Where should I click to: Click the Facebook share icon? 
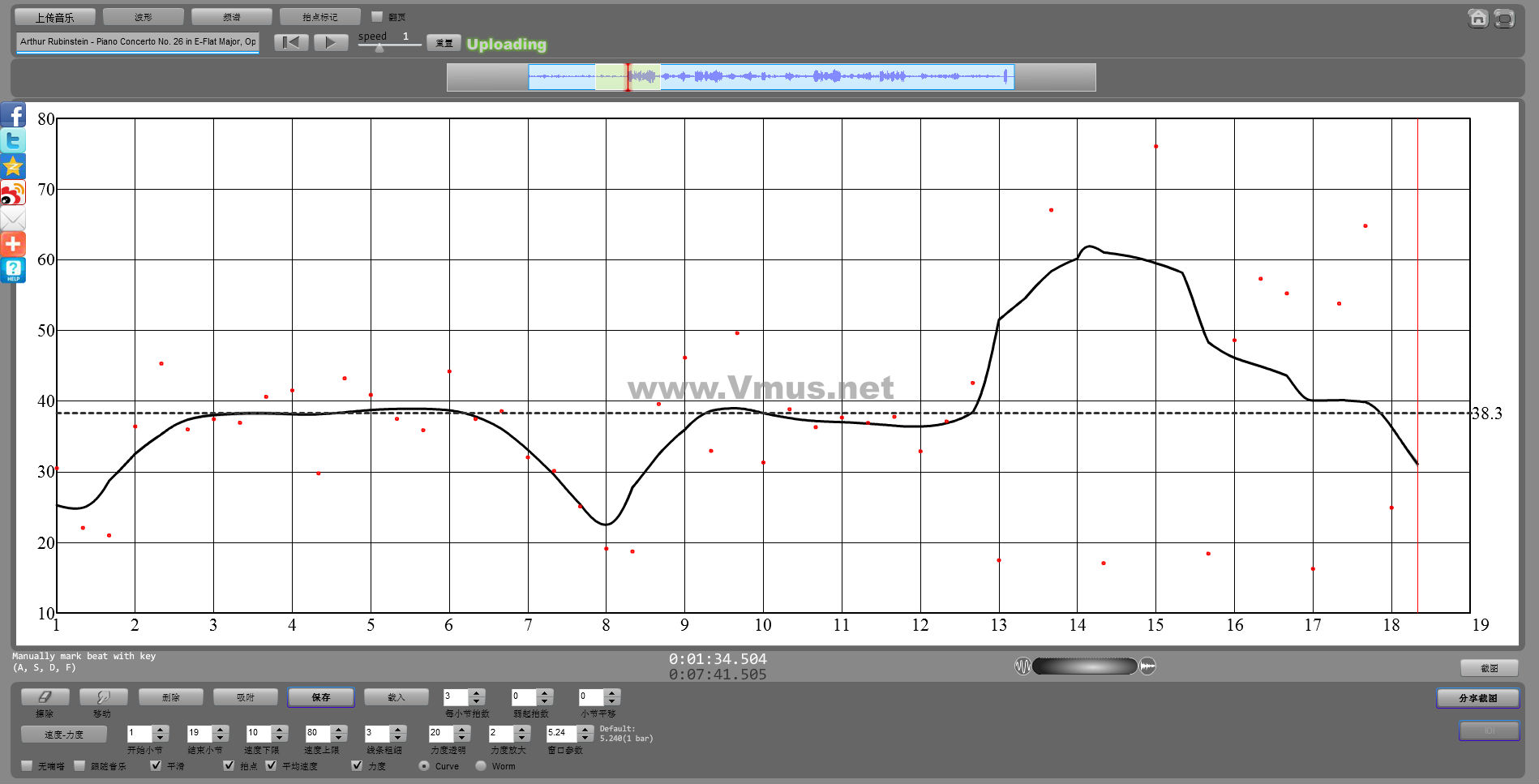13,115
